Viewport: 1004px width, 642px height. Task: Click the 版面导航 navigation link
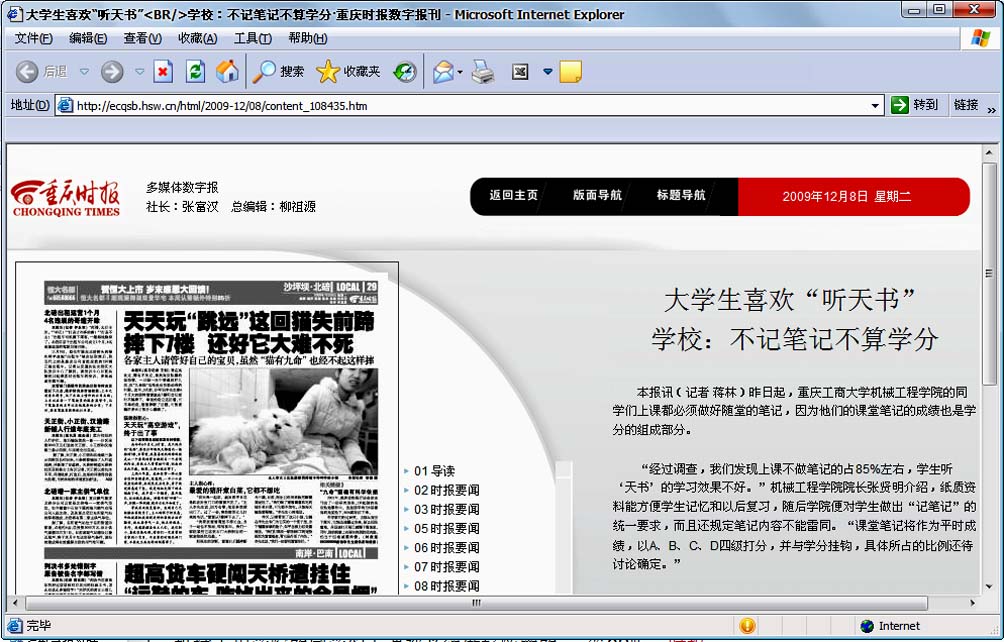click(x=597, y=196)
